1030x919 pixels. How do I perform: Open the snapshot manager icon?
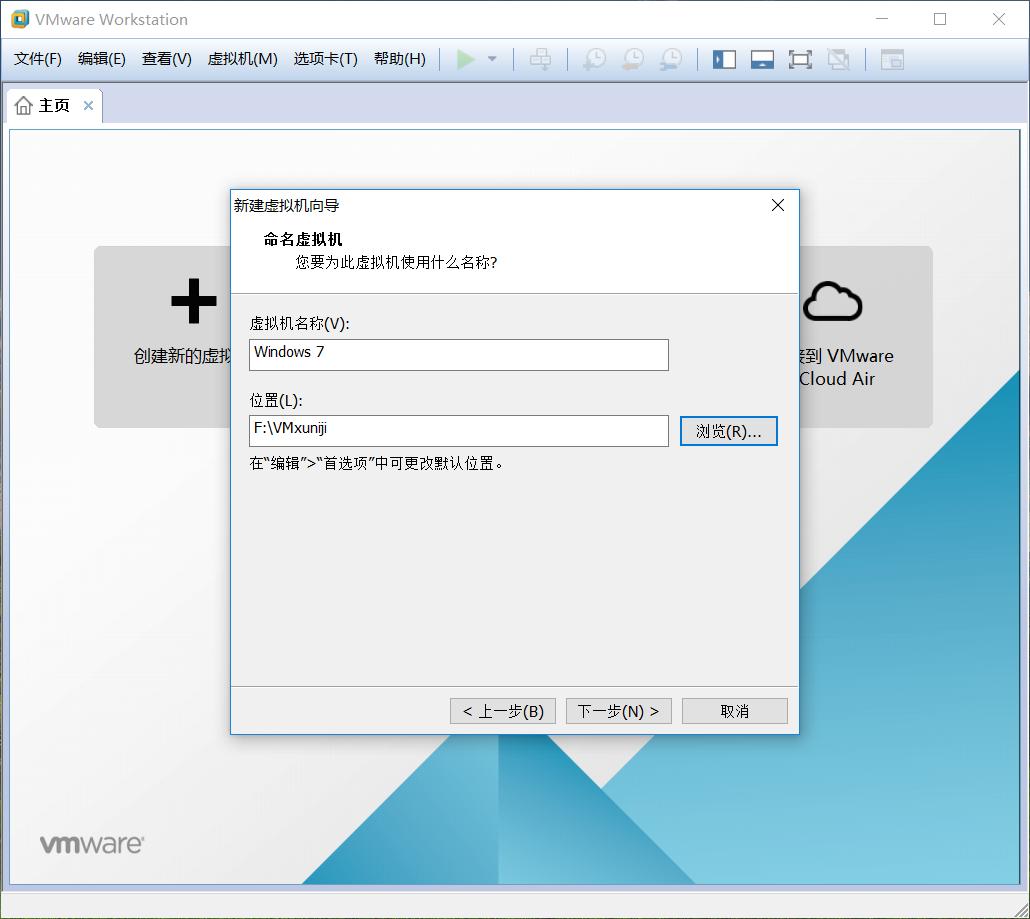pos(671,59)
